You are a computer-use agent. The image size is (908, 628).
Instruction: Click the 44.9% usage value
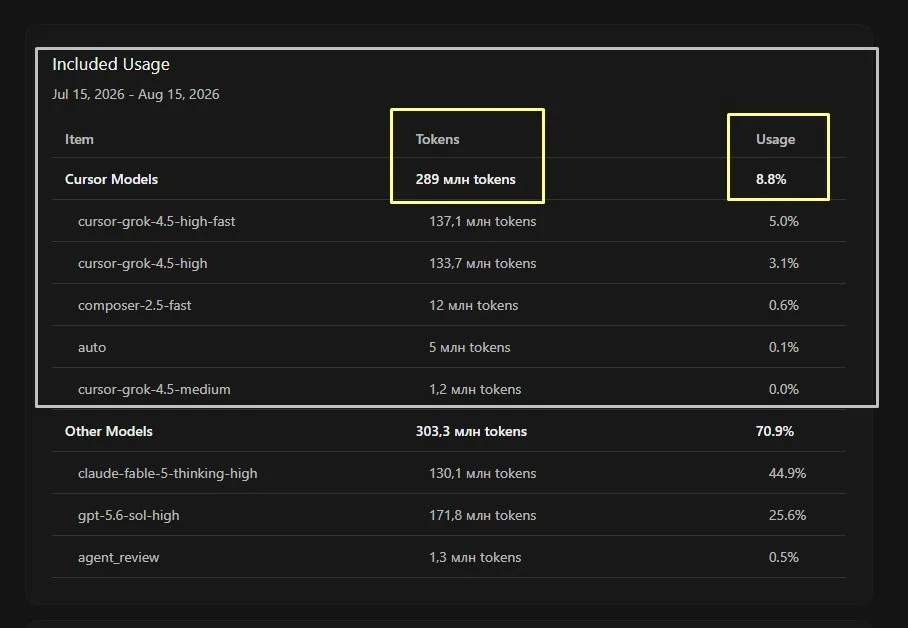pyautogui.click(x=787, y=473)
